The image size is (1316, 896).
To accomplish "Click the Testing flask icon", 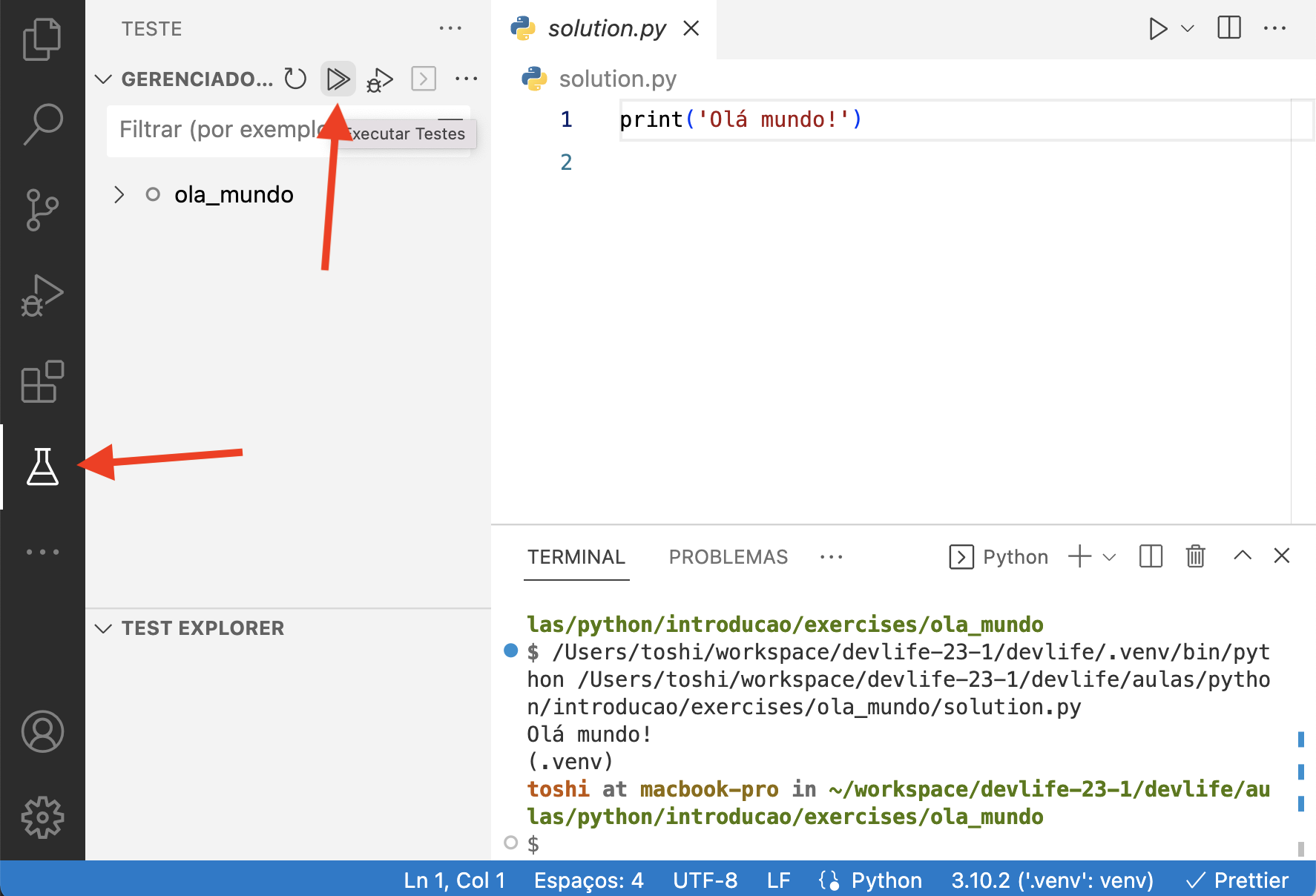I will click(x=42, y=467).
